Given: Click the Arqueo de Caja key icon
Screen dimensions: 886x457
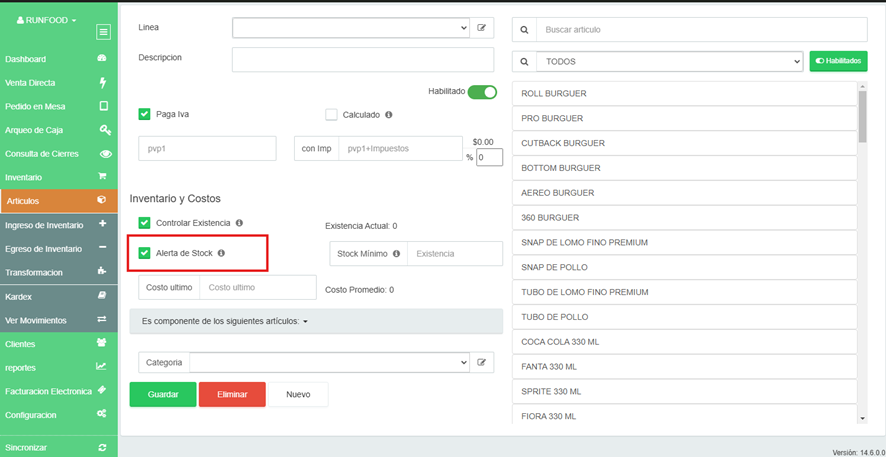Looking at the screenshot, I should (105, 130).
